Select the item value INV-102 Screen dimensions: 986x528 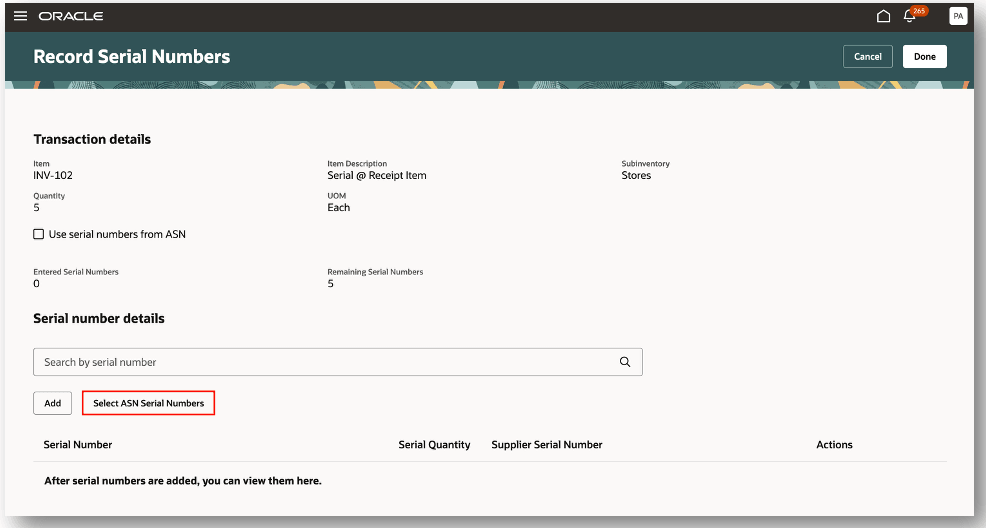pyautogui.click(x=53, y=175)
